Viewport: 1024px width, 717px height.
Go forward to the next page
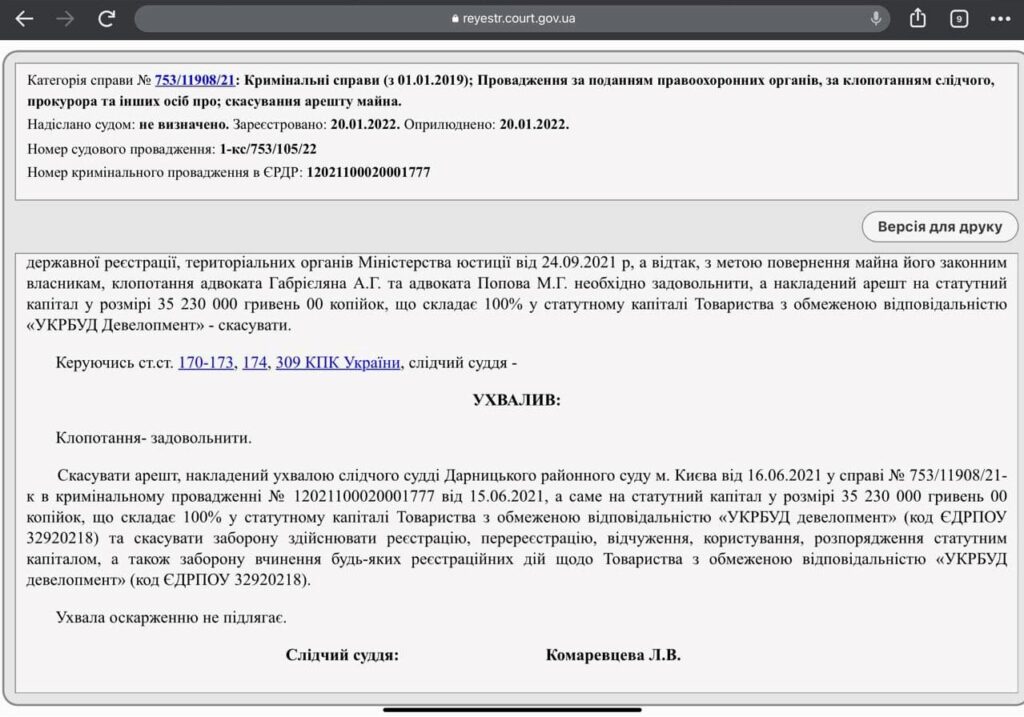(x=65, y=18)
